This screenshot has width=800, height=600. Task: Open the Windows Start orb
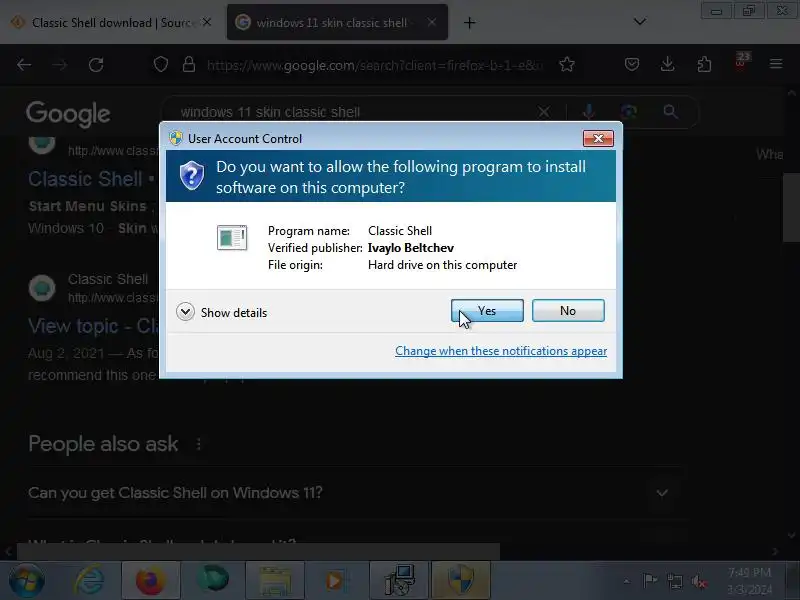click(x=27, y=581)
